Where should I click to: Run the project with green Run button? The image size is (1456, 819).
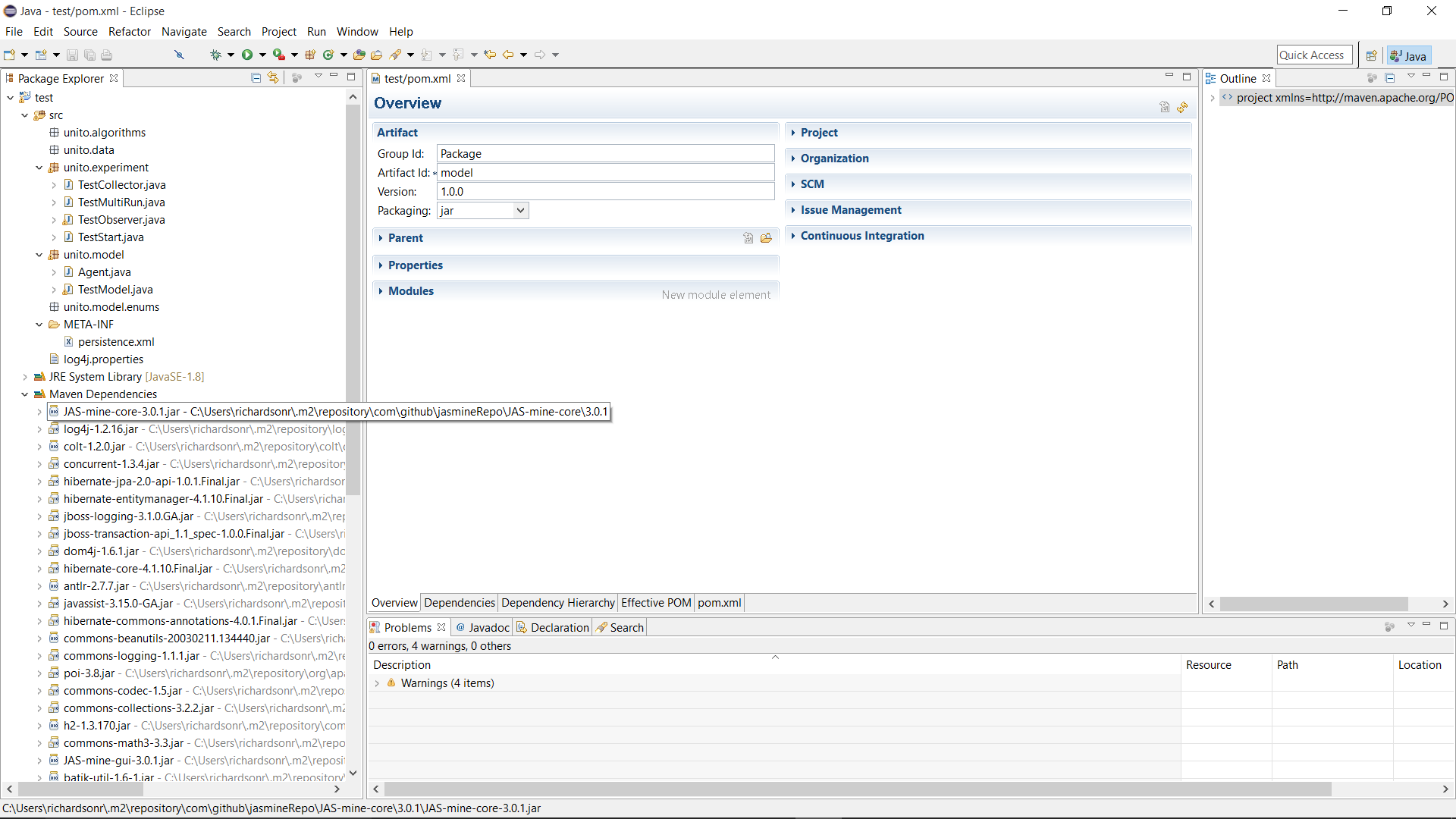pyautogui.click(x=247, y=55)
